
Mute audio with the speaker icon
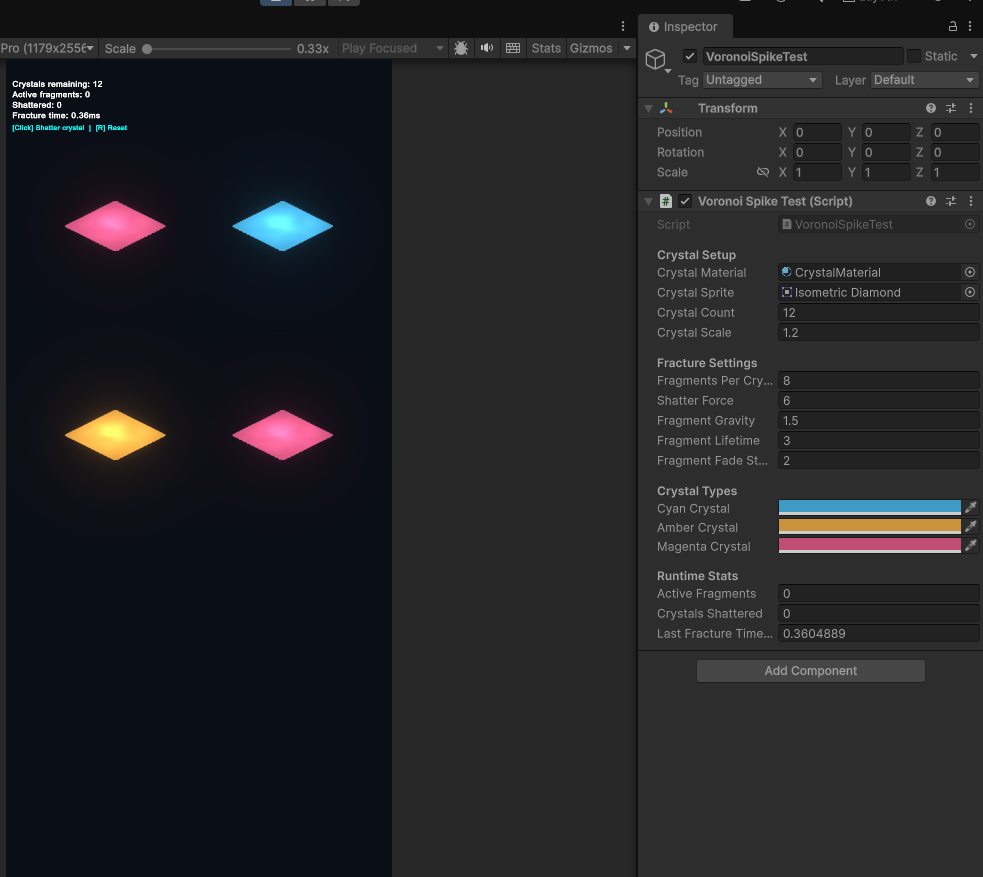487,48
